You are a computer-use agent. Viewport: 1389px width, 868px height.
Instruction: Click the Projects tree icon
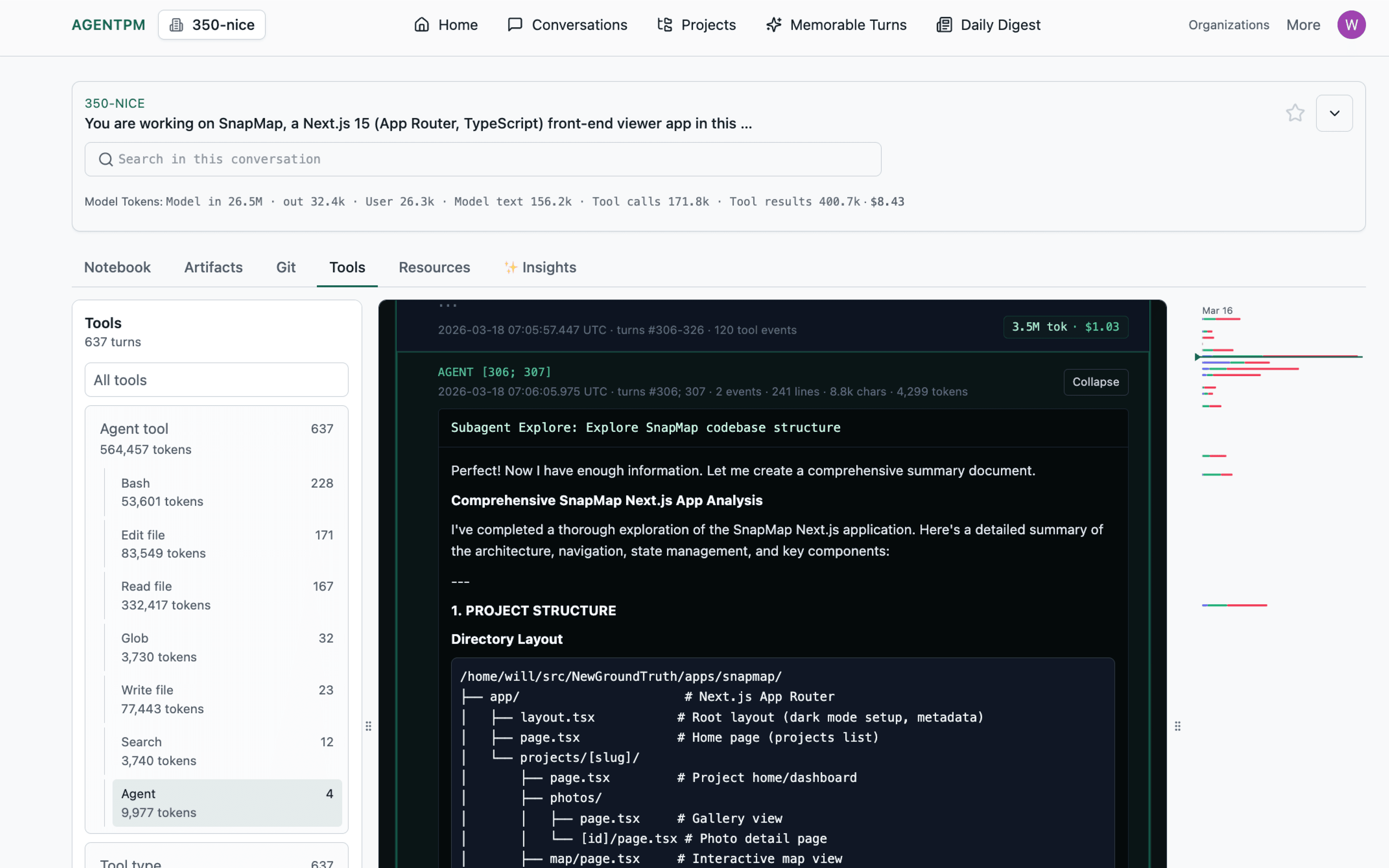coord(664,25)
